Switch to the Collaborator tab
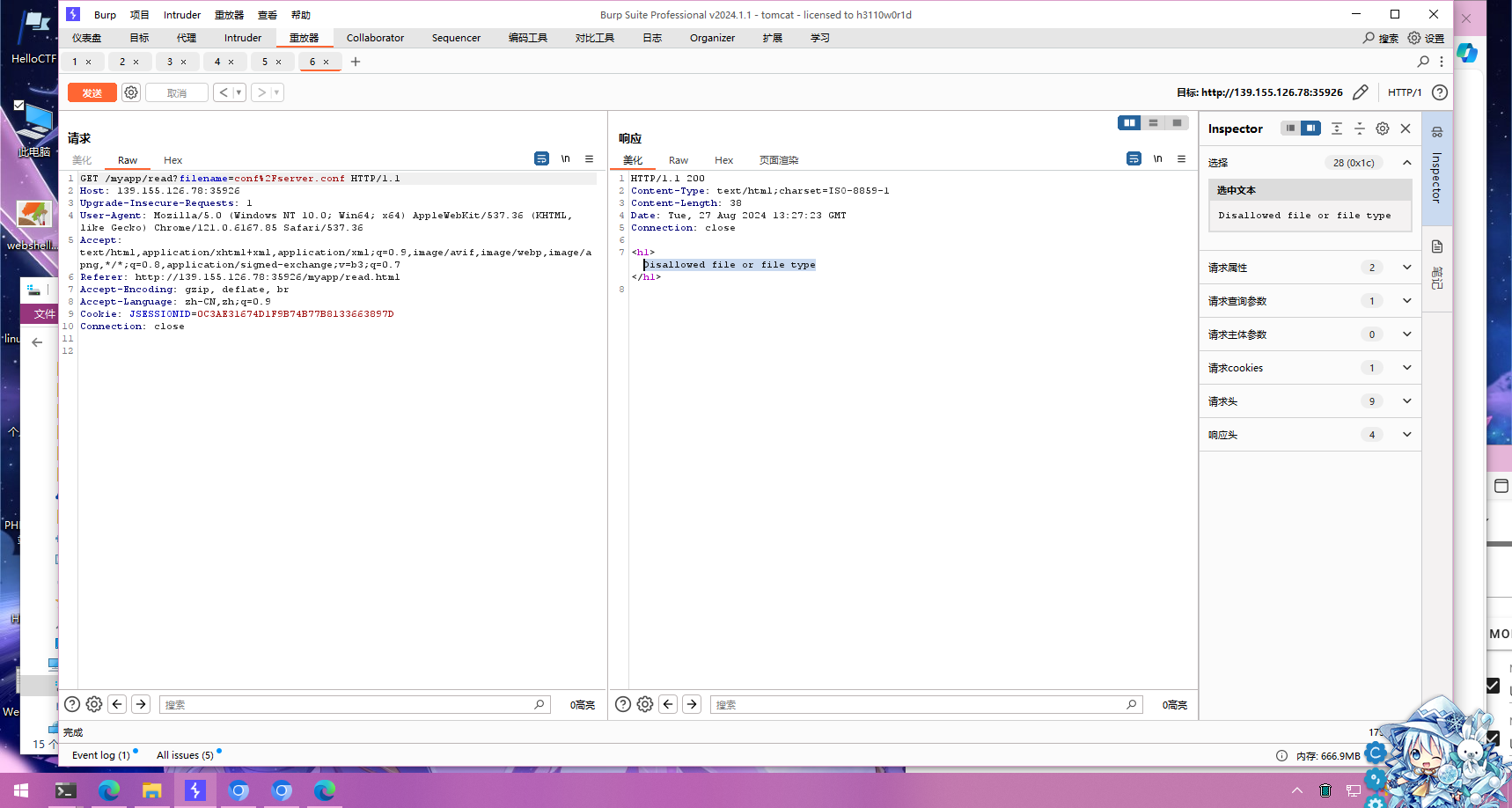Image resolution: width=1512 pixels, height=808 pixels. (x=375, y=38)
